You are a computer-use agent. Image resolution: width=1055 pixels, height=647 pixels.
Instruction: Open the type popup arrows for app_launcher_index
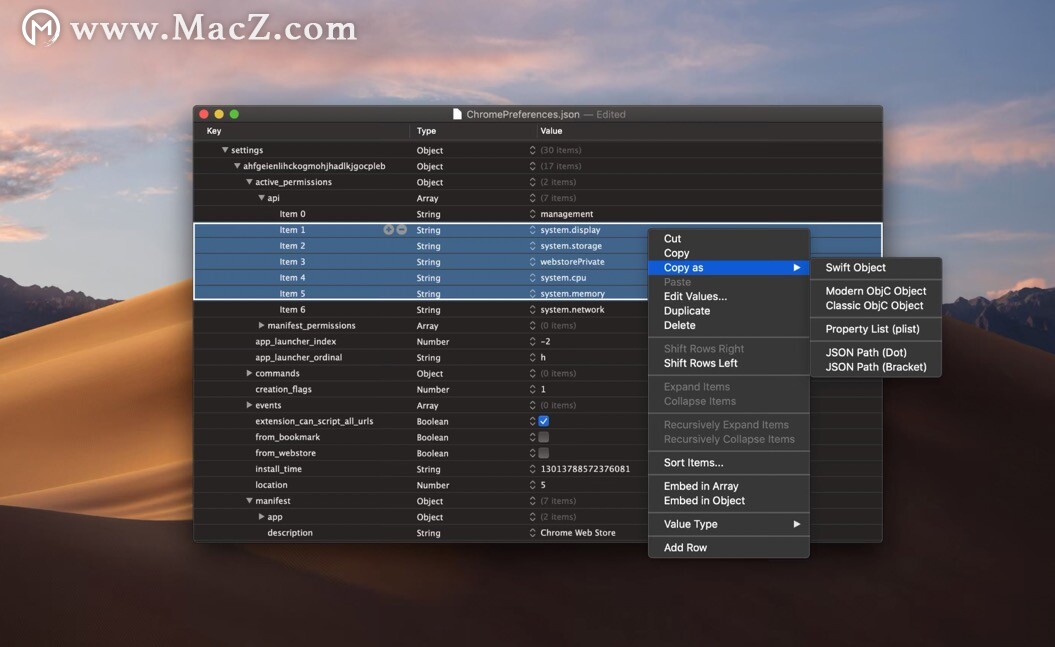(x=532, y=342)
